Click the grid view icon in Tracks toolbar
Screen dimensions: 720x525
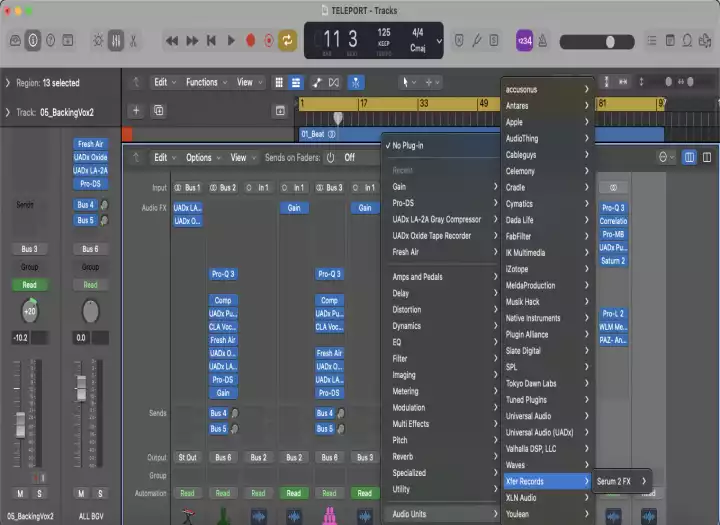(x=279, y=83)
